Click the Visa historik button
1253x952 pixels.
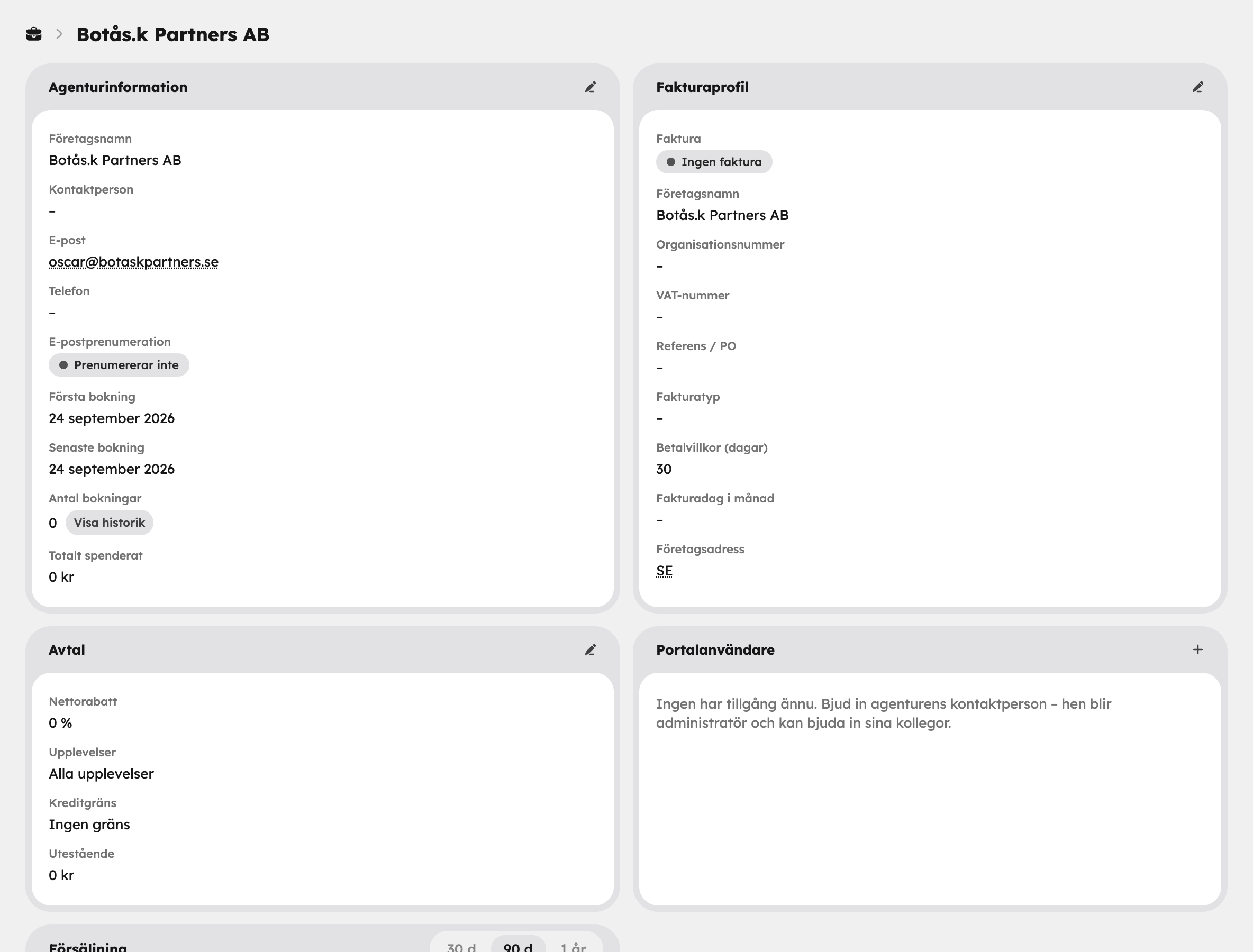click(x=110, y=523)
